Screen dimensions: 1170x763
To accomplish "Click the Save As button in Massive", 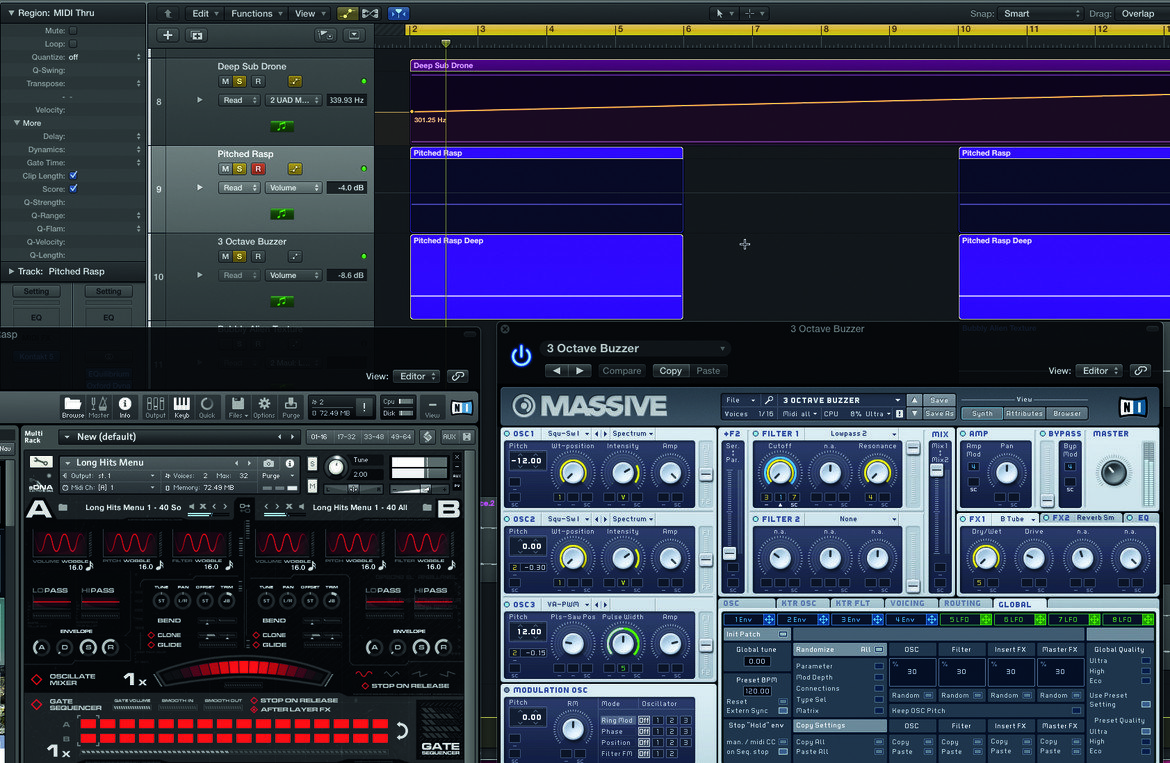I will [939, 413].
